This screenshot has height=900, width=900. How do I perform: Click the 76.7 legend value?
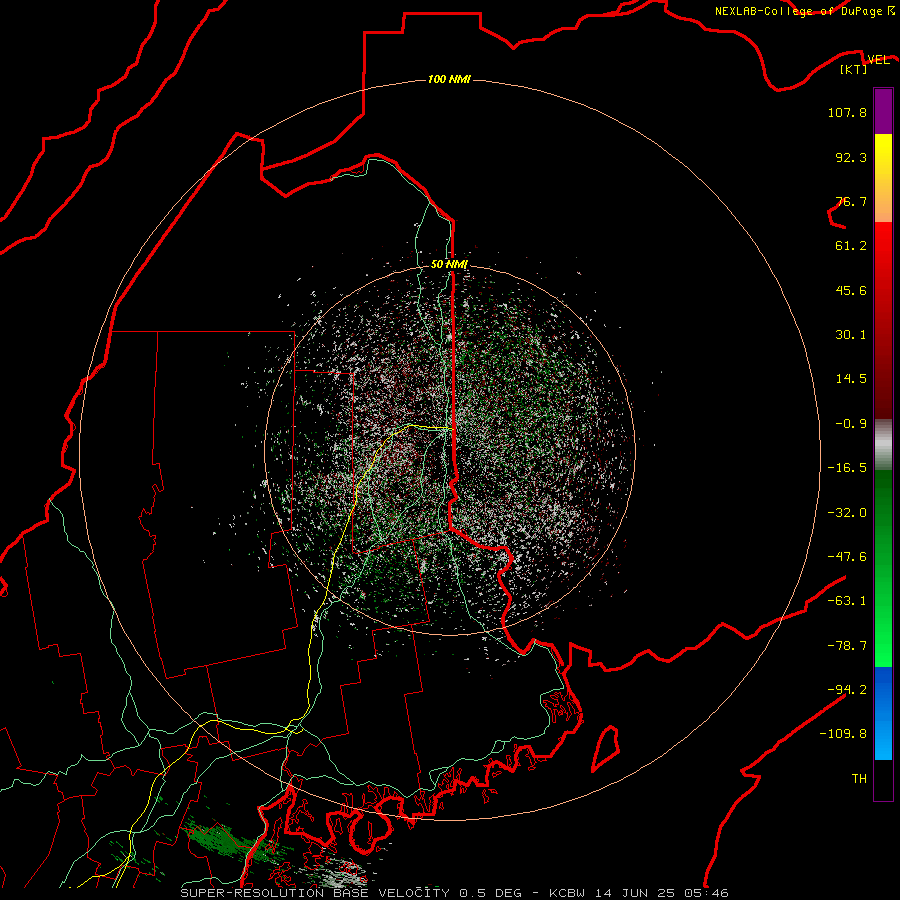coord(851,201)
